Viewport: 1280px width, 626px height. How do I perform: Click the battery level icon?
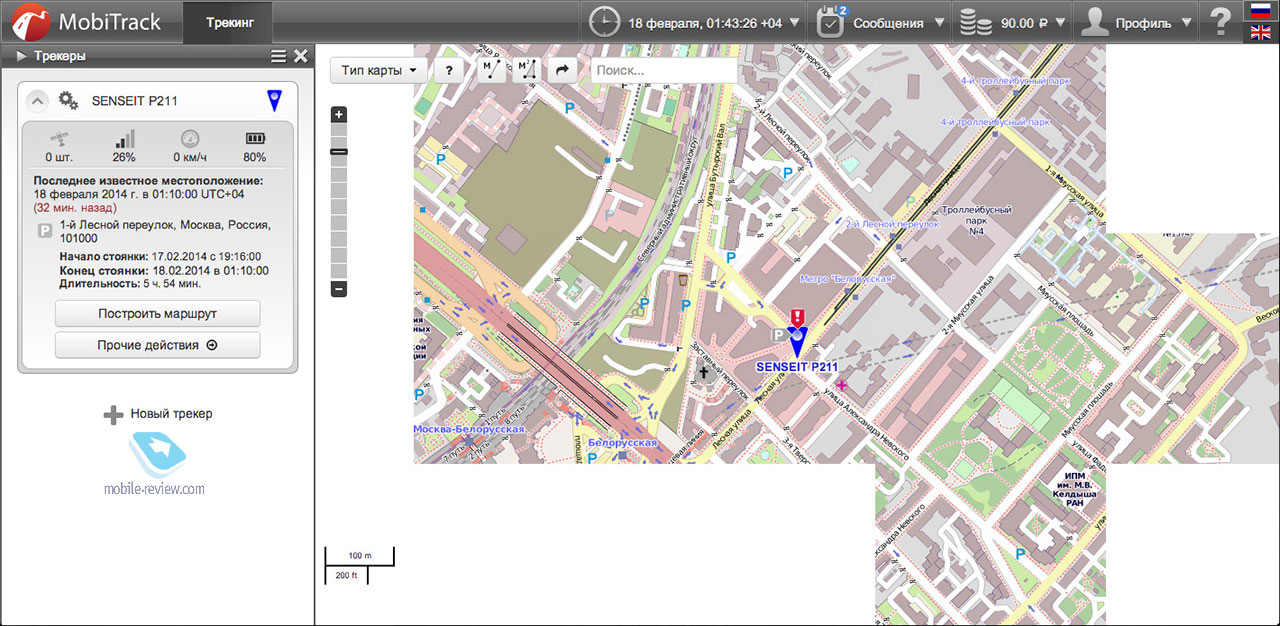255,139
